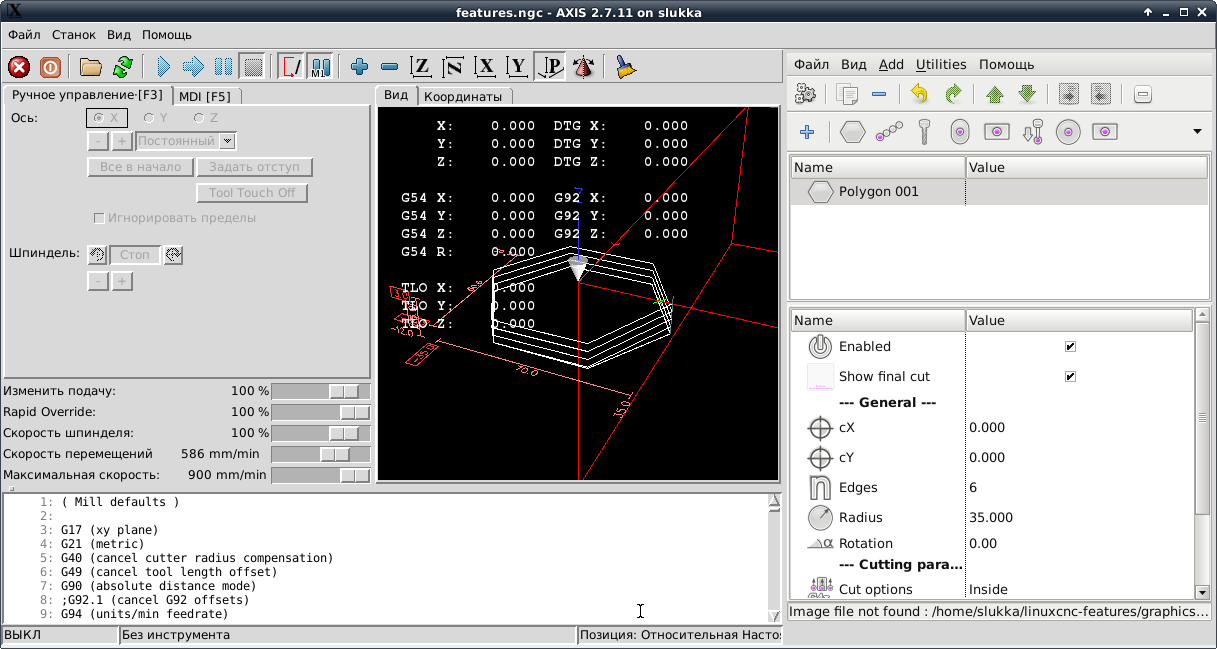Screen dimensions: 1217x649
Task: Switch to the Координаты tab
Action: coord(462,96)
